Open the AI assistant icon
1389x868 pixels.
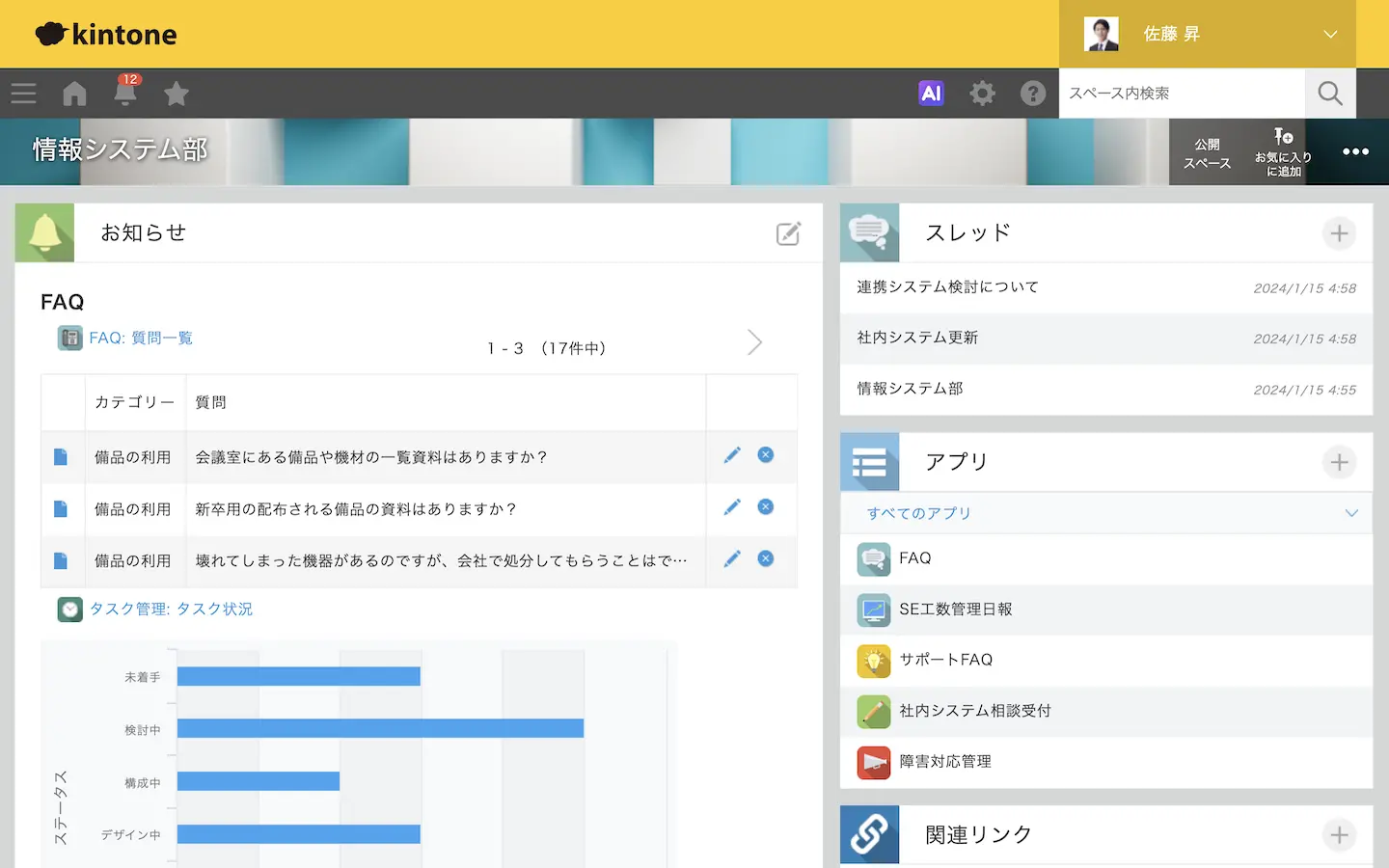[x=931, y=94]
